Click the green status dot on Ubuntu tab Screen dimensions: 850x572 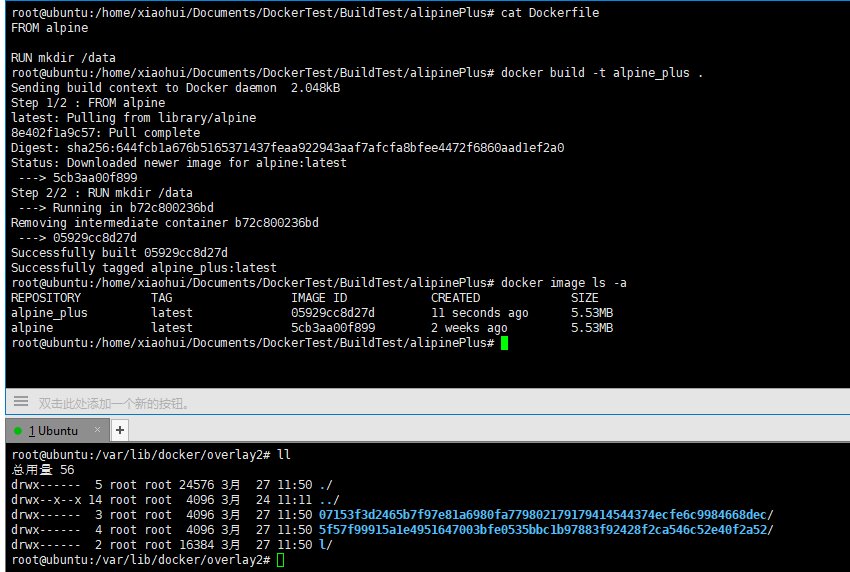pyautogui.click(x=18, y=431)
